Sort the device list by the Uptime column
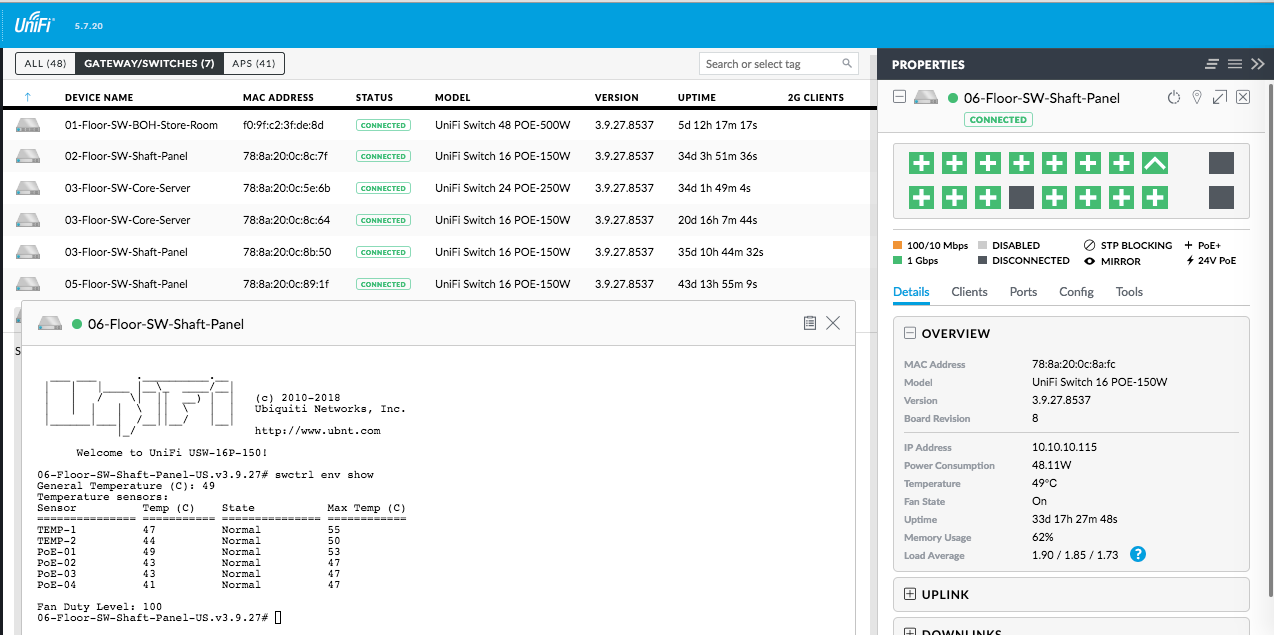Viewport: 1274px width, 635px height. (696, 98)
